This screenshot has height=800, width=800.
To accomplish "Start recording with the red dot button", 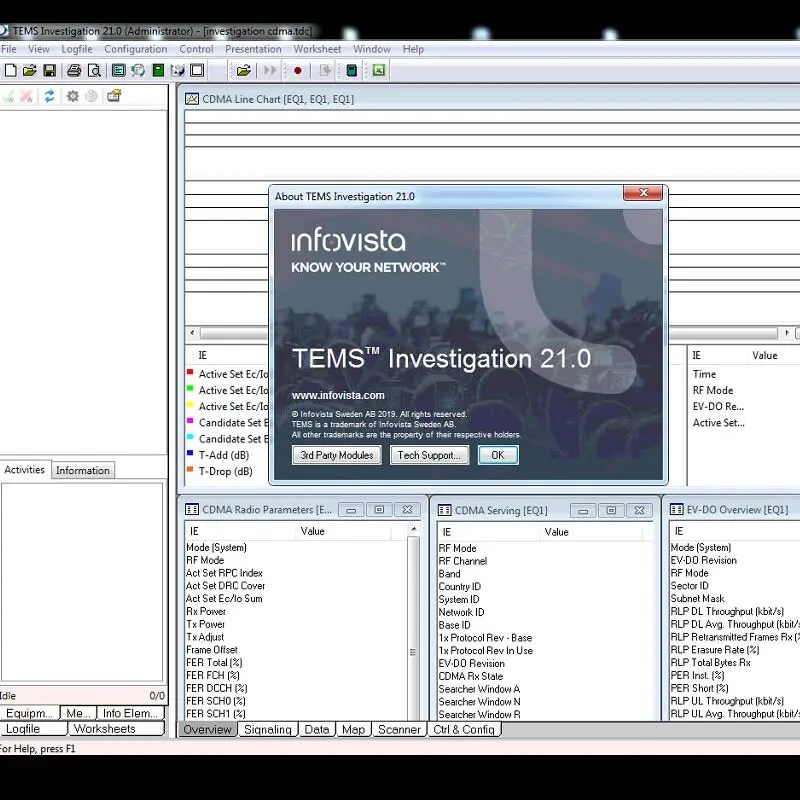I will click(x=298, y=70).
